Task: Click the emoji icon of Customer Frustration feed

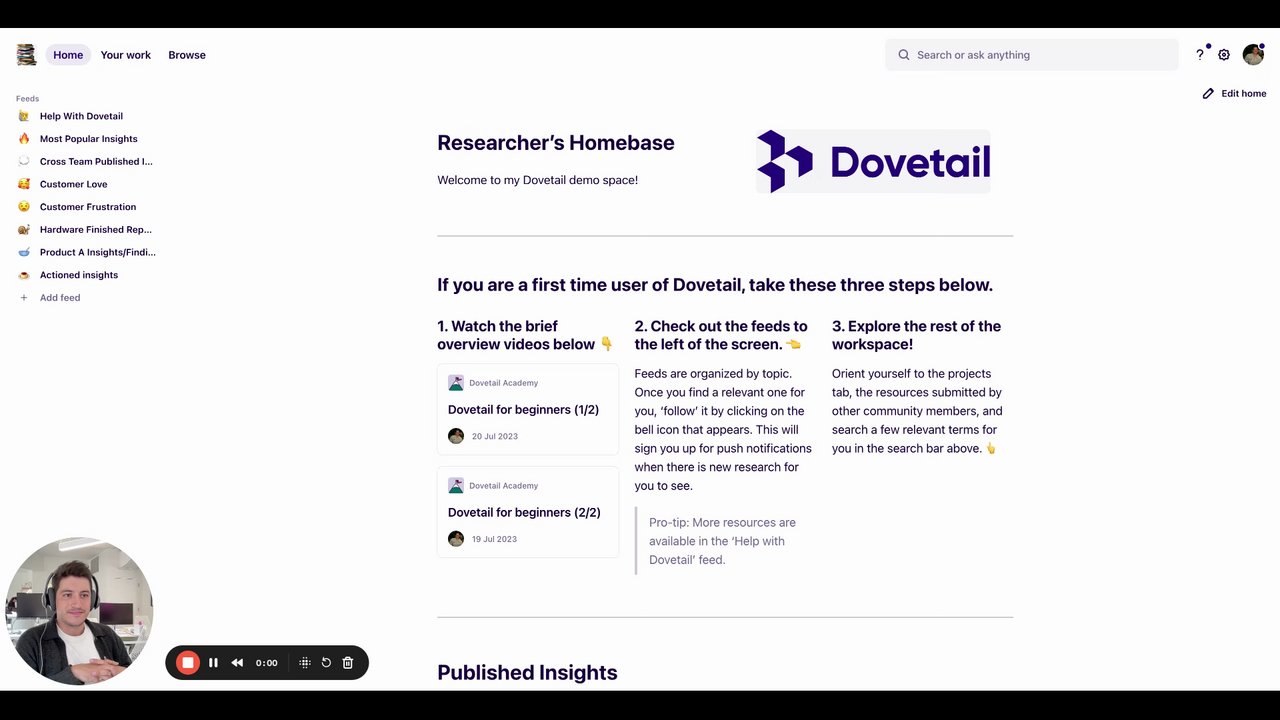Action: [24, 207]
